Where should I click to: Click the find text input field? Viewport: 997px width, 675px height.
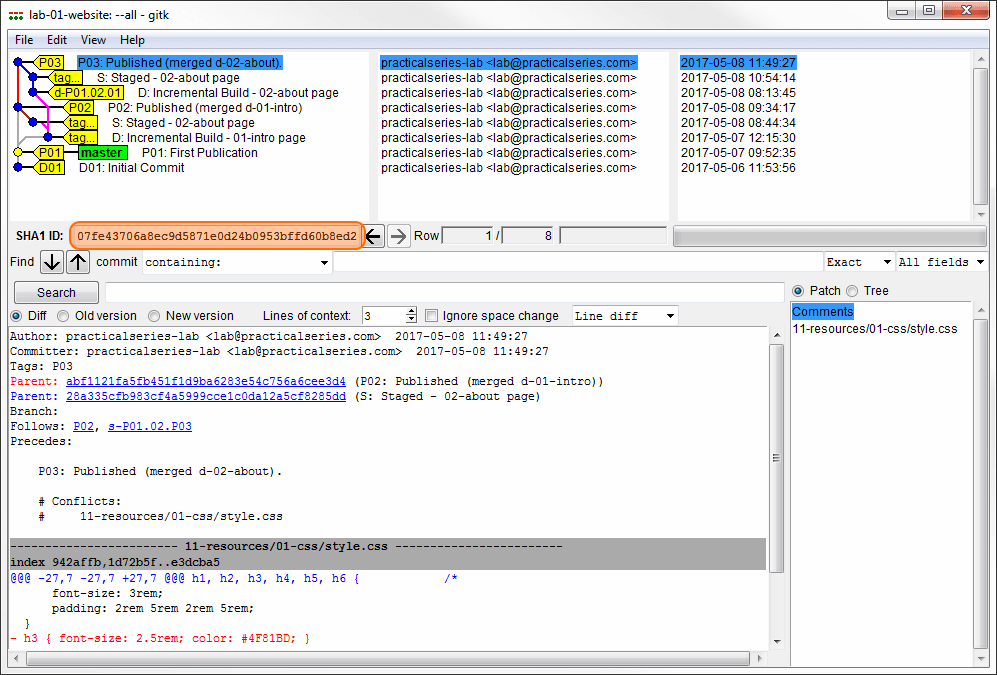coord(577,262)
